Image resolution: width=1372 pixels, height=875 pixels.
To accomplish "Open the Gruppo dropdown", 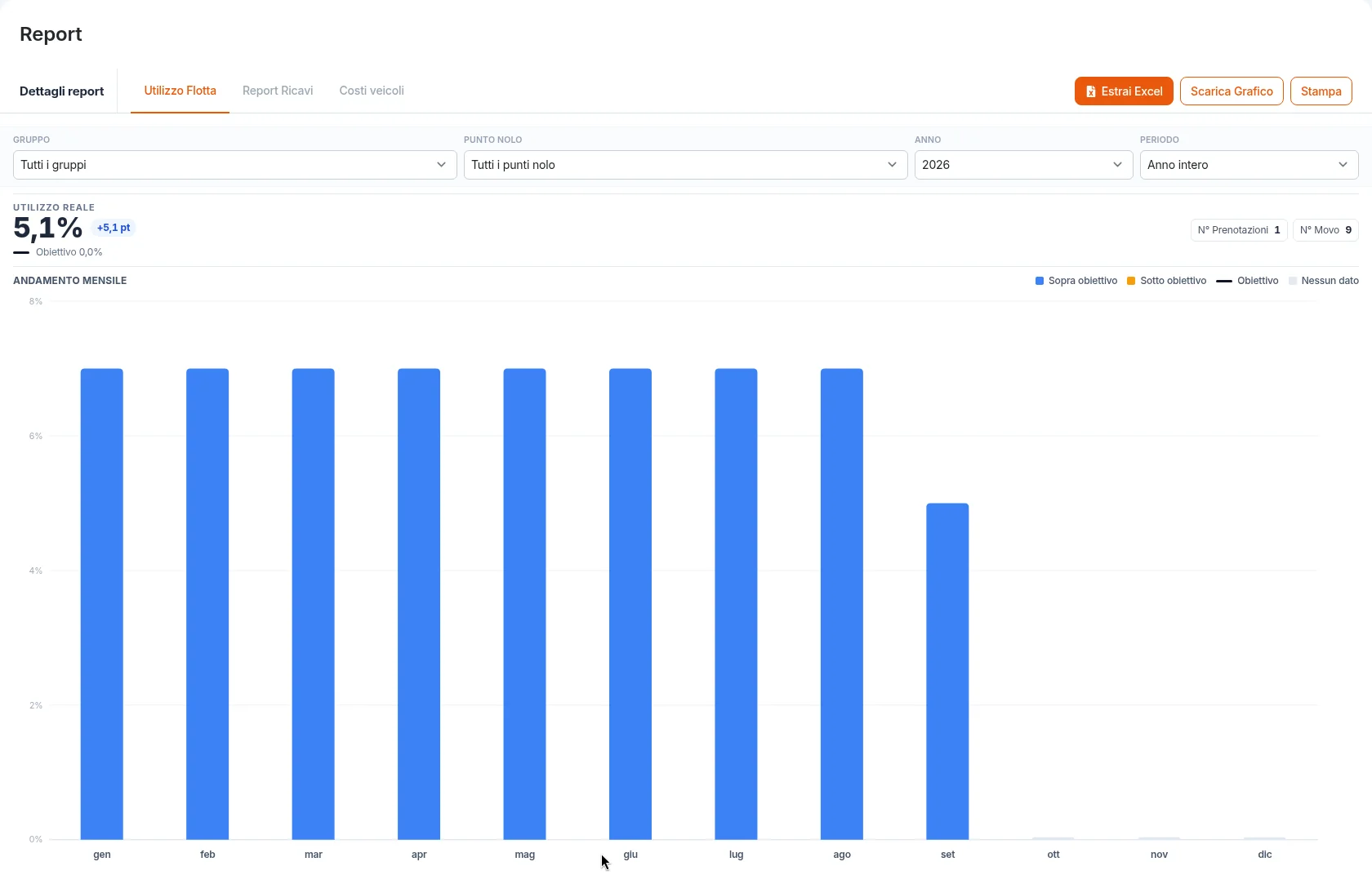I will click(235, 165).
